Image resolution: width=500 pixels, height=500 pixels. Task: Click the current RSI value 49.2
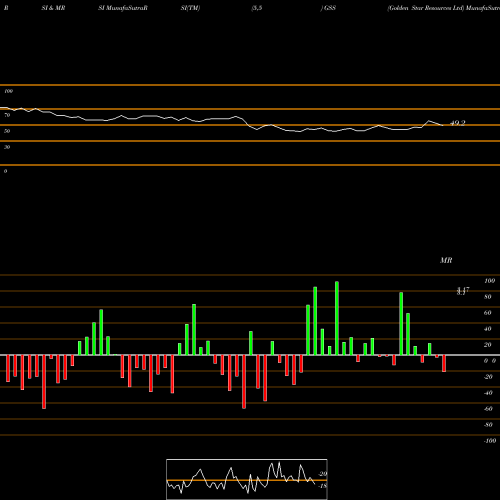tap(457, 123)
